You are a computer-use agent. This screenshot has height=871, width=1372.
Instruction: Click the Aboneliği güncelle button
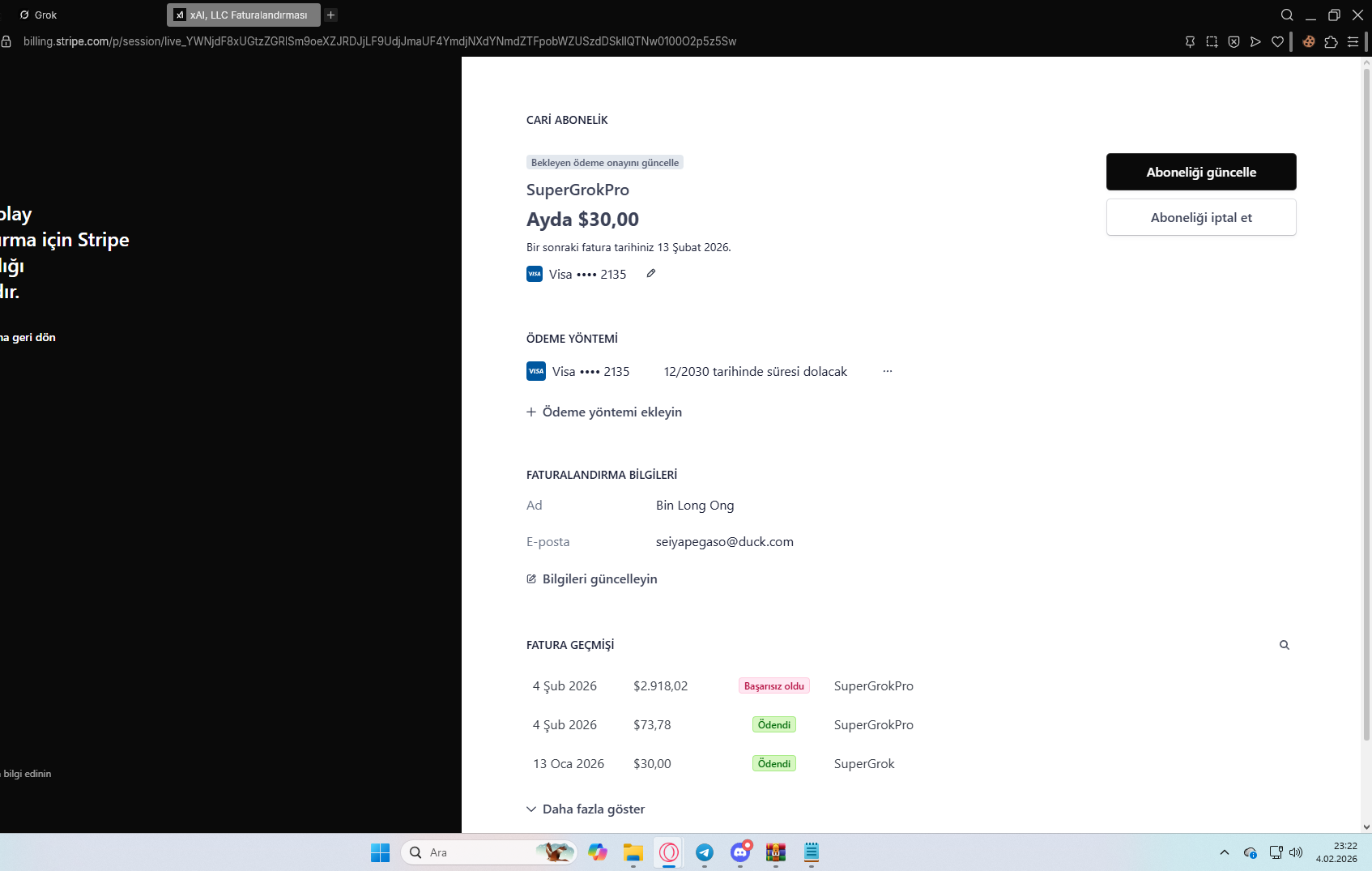point(1201,172)
